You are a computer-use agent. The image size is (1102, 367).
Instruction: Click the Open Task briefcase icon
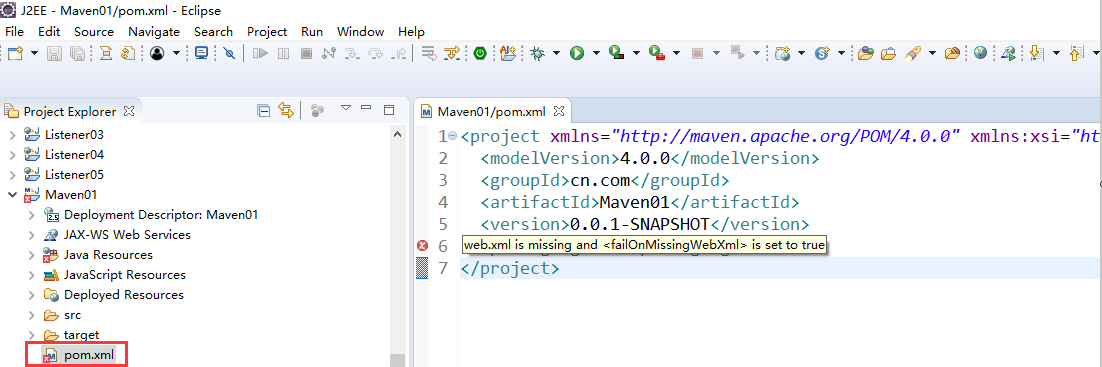[888, 53]
